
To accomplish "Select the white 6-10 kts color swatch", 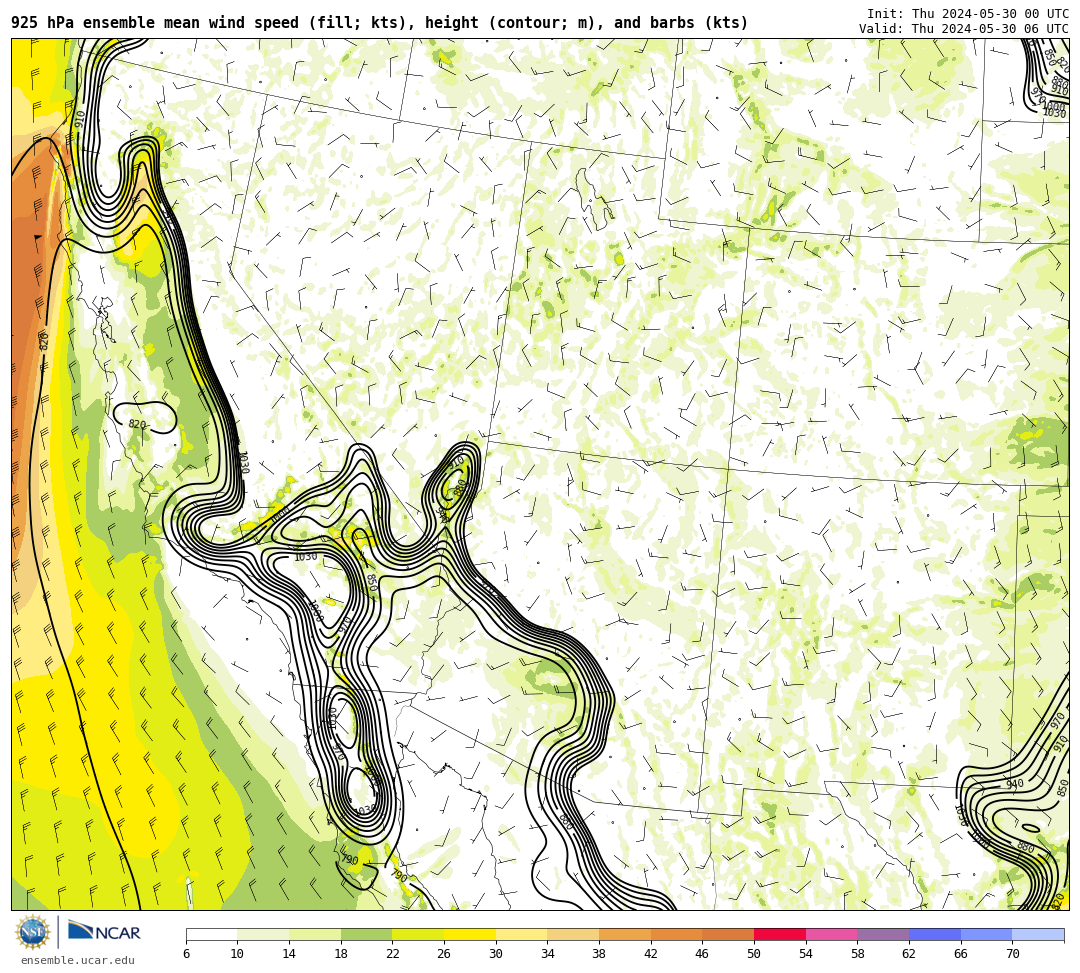I will (x=211, y=934).
